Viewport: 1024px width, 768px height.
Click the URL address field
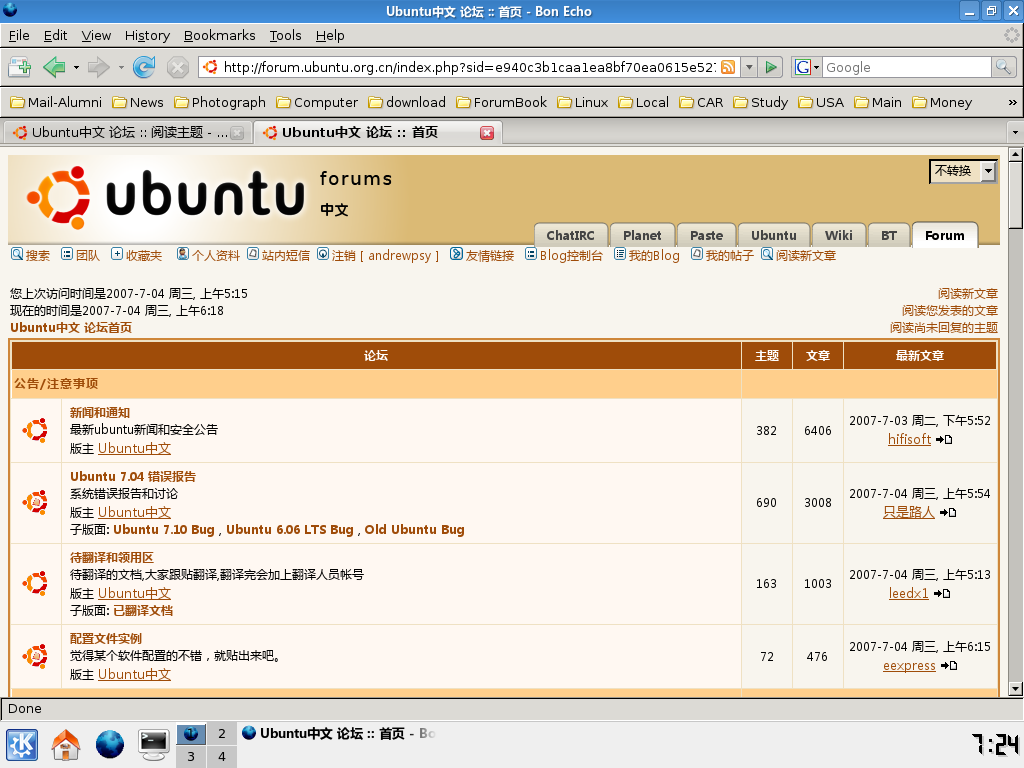pos(469,67)
